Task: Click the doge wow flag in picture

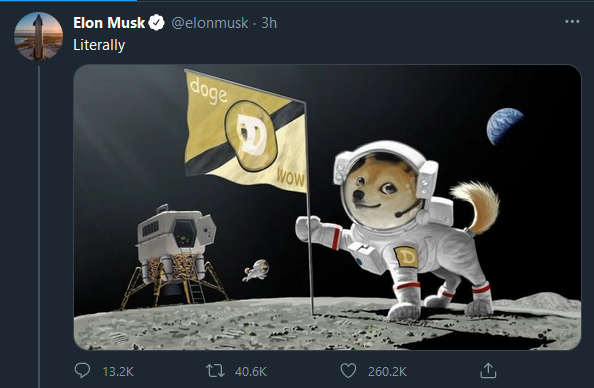Action: pos(245,132)
